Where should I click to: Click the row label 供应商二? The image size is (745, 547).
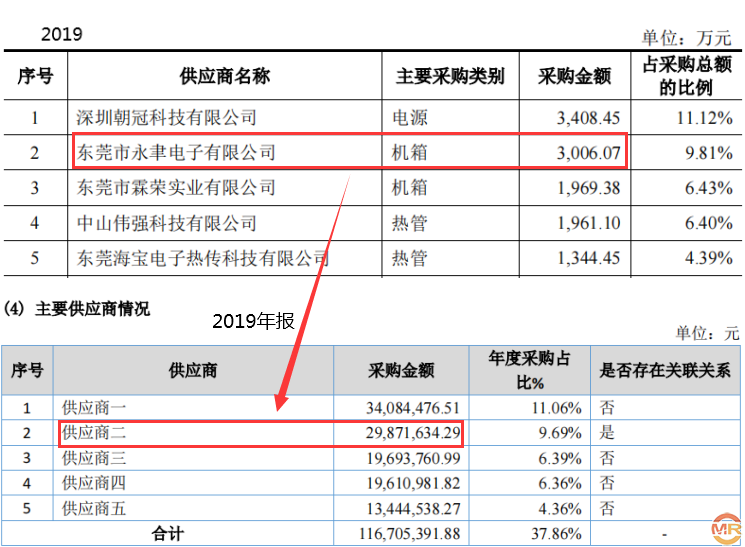tap(94, 432)
